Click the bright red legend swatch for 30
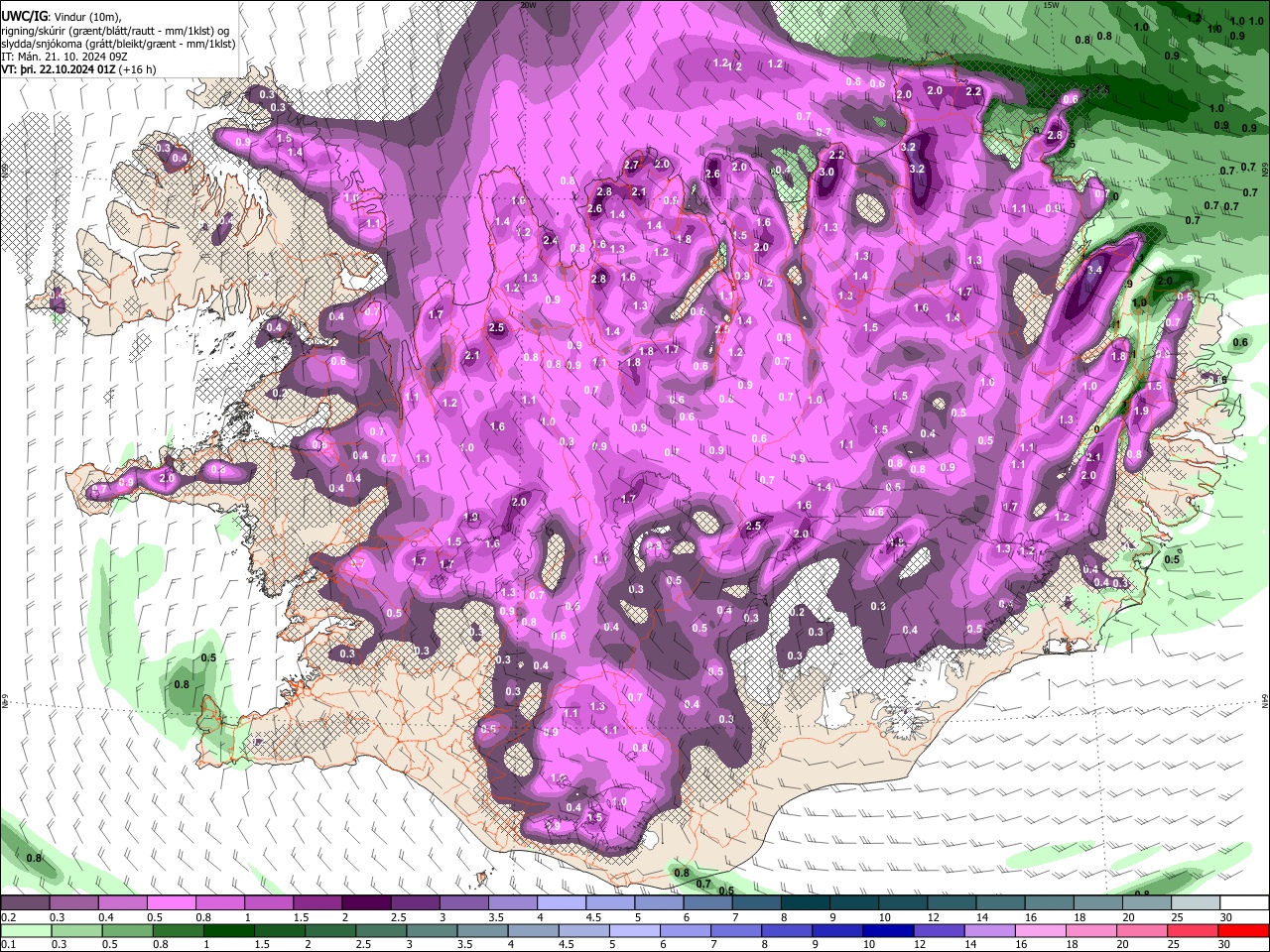Screen dimensions: 1270x952 (x=1245, y=931)
